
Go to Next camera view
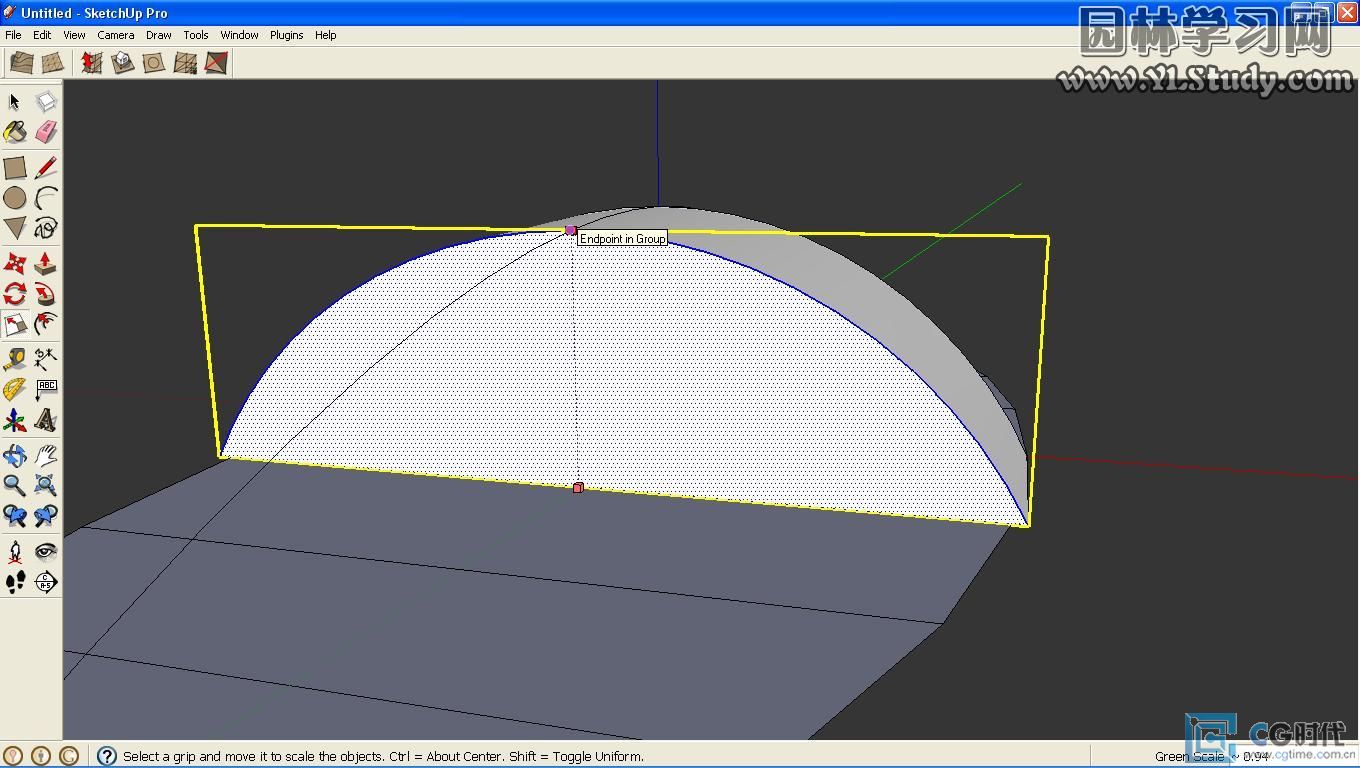46,516
